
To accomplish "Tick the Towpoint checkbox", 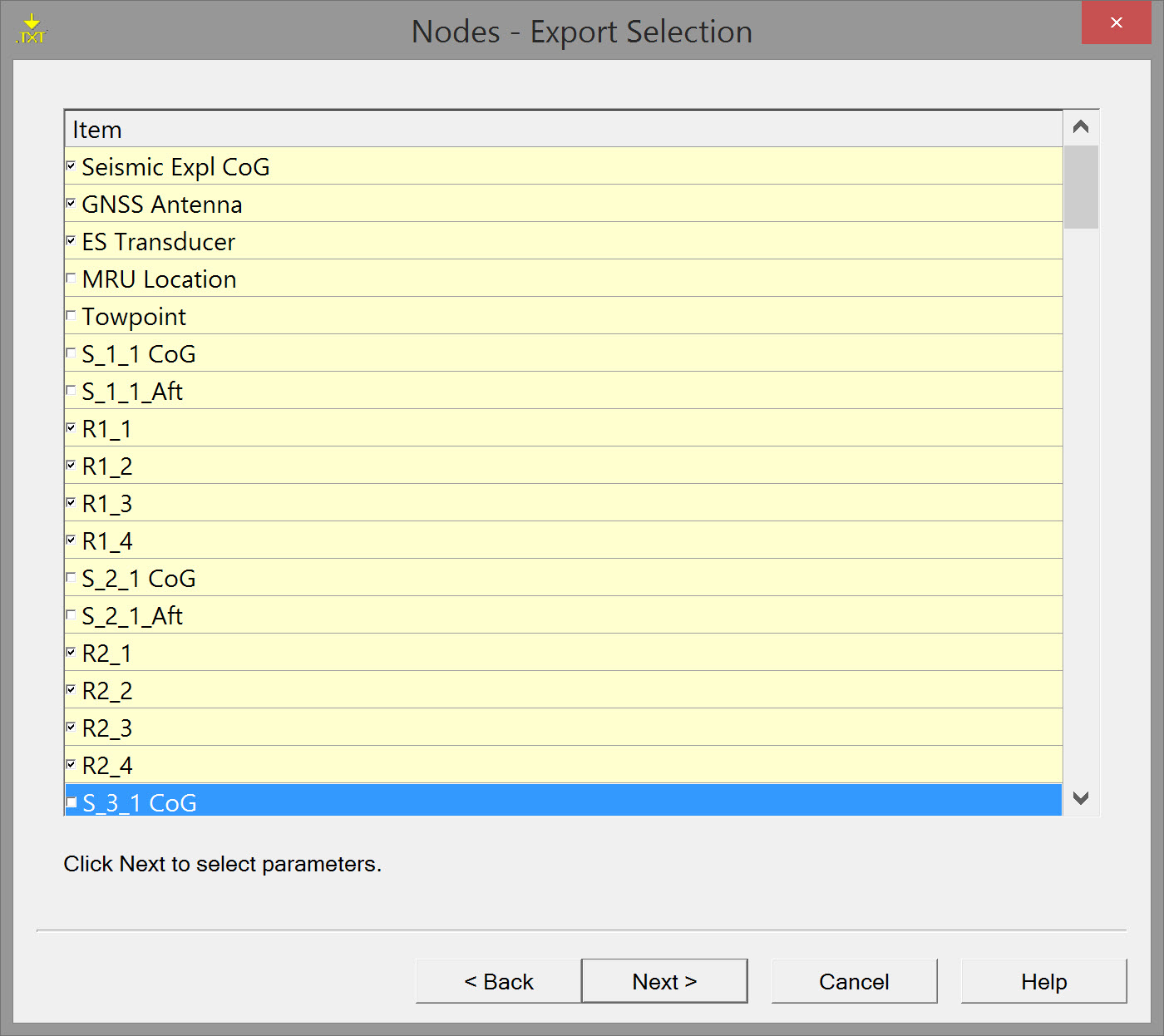I will point(71,316).
